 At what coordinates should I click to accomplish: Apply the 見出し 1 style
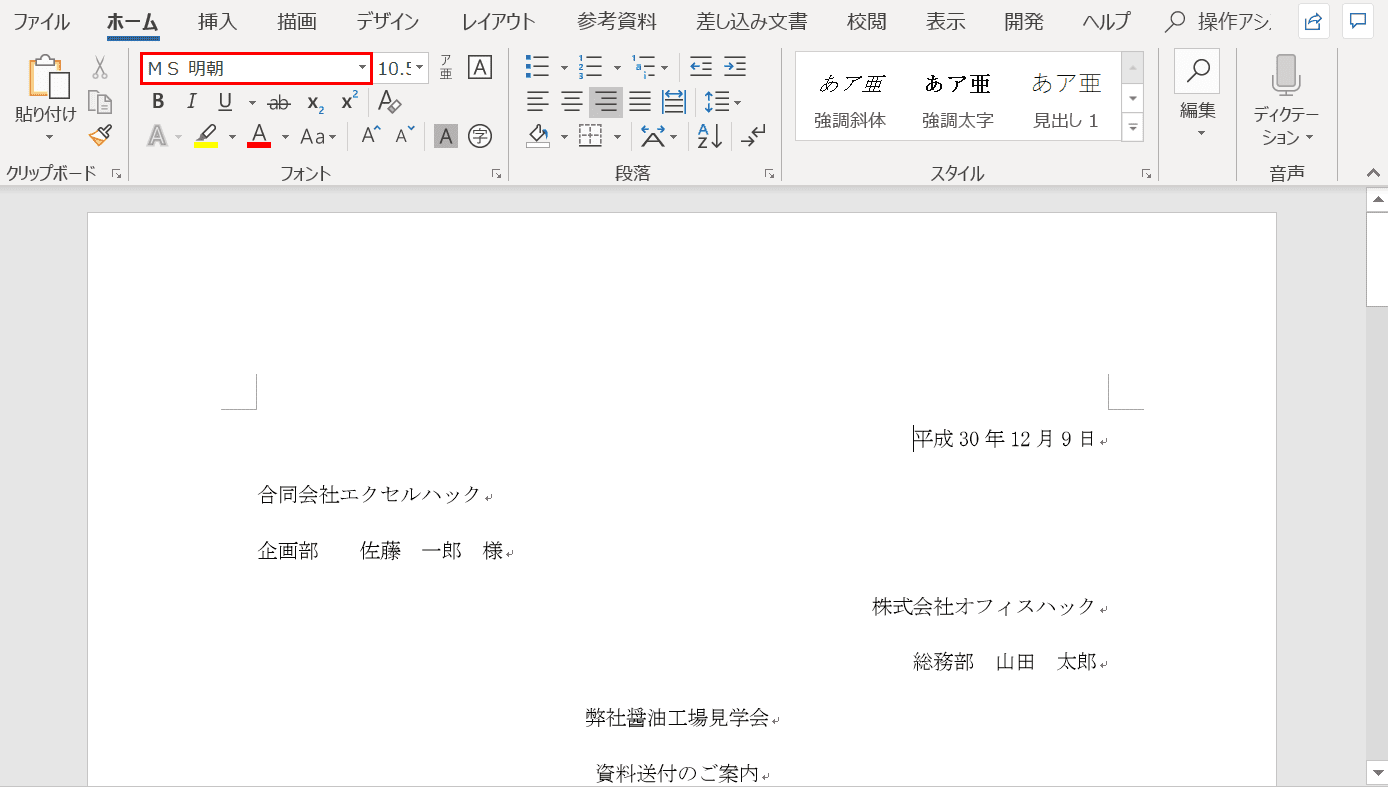[x=1066, y=98]
